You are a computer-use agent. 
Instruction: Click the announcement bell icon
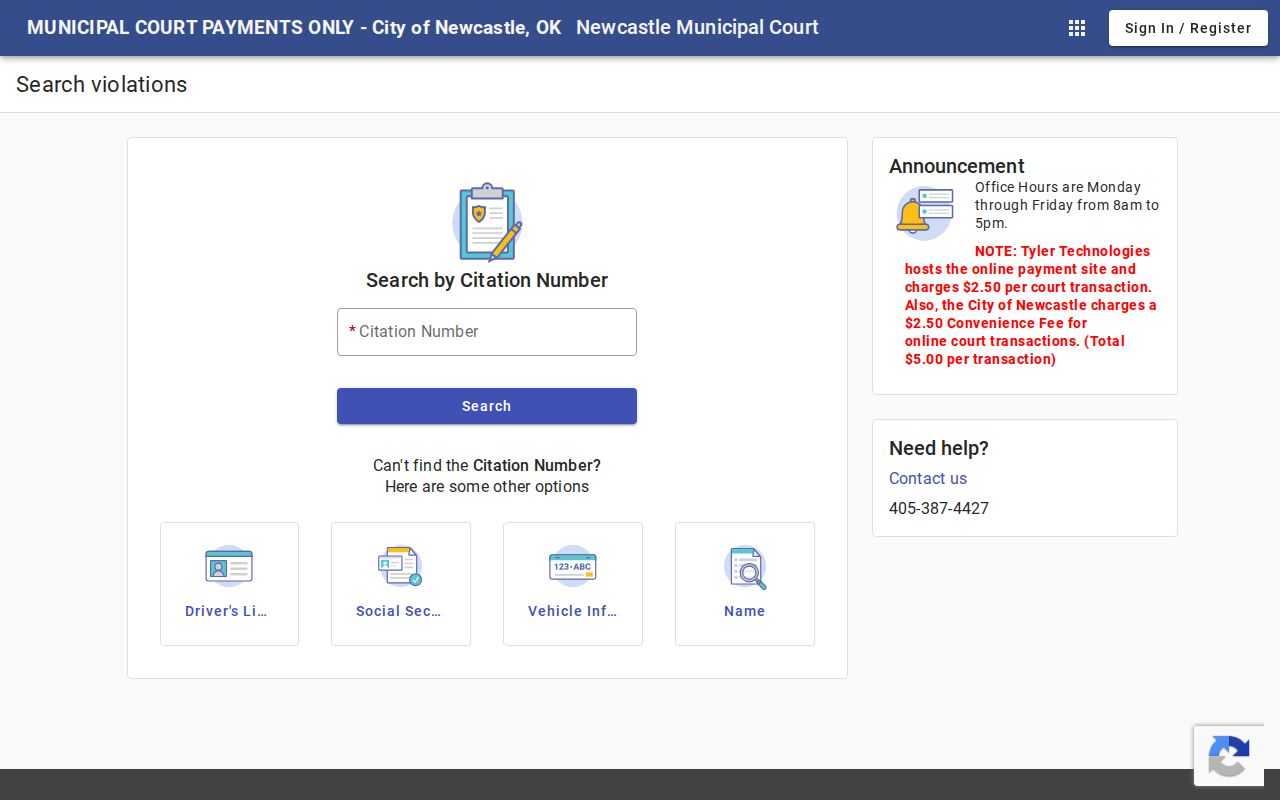[x=925, y=213]
